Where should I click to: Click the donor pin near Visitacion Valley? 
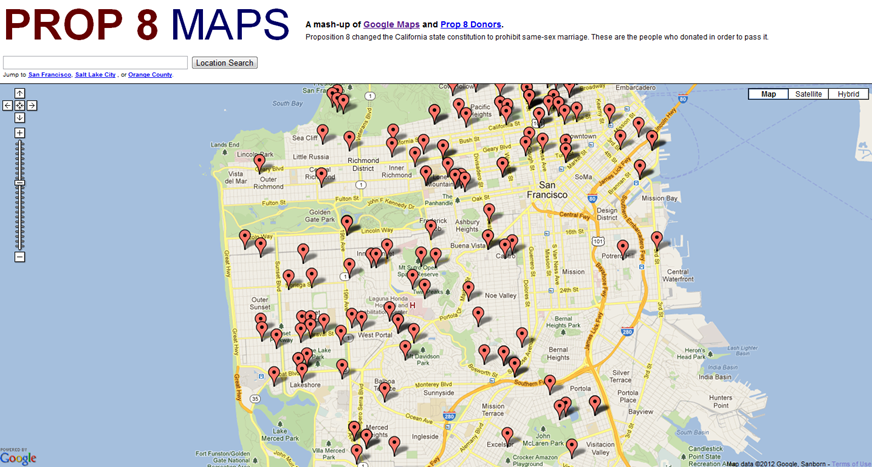click(572, 448)
